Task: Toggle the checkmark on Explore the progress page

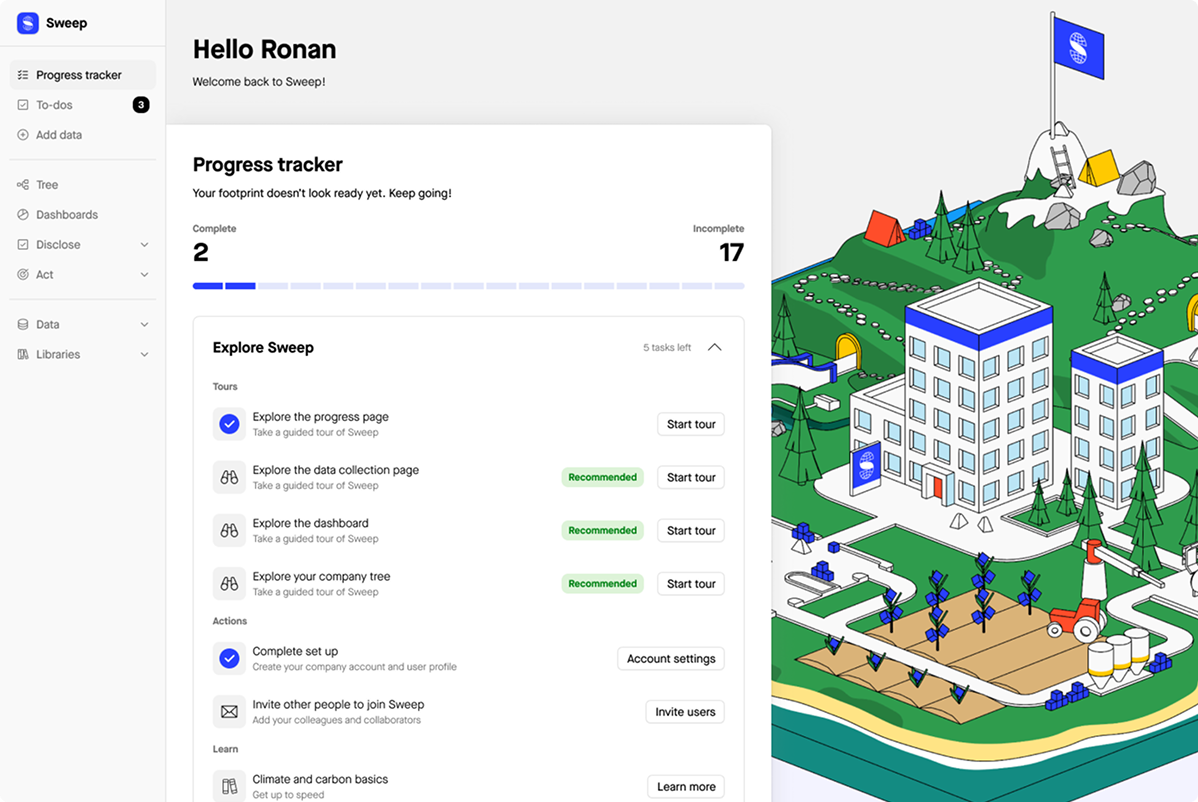Action: [x=229, y=424]
